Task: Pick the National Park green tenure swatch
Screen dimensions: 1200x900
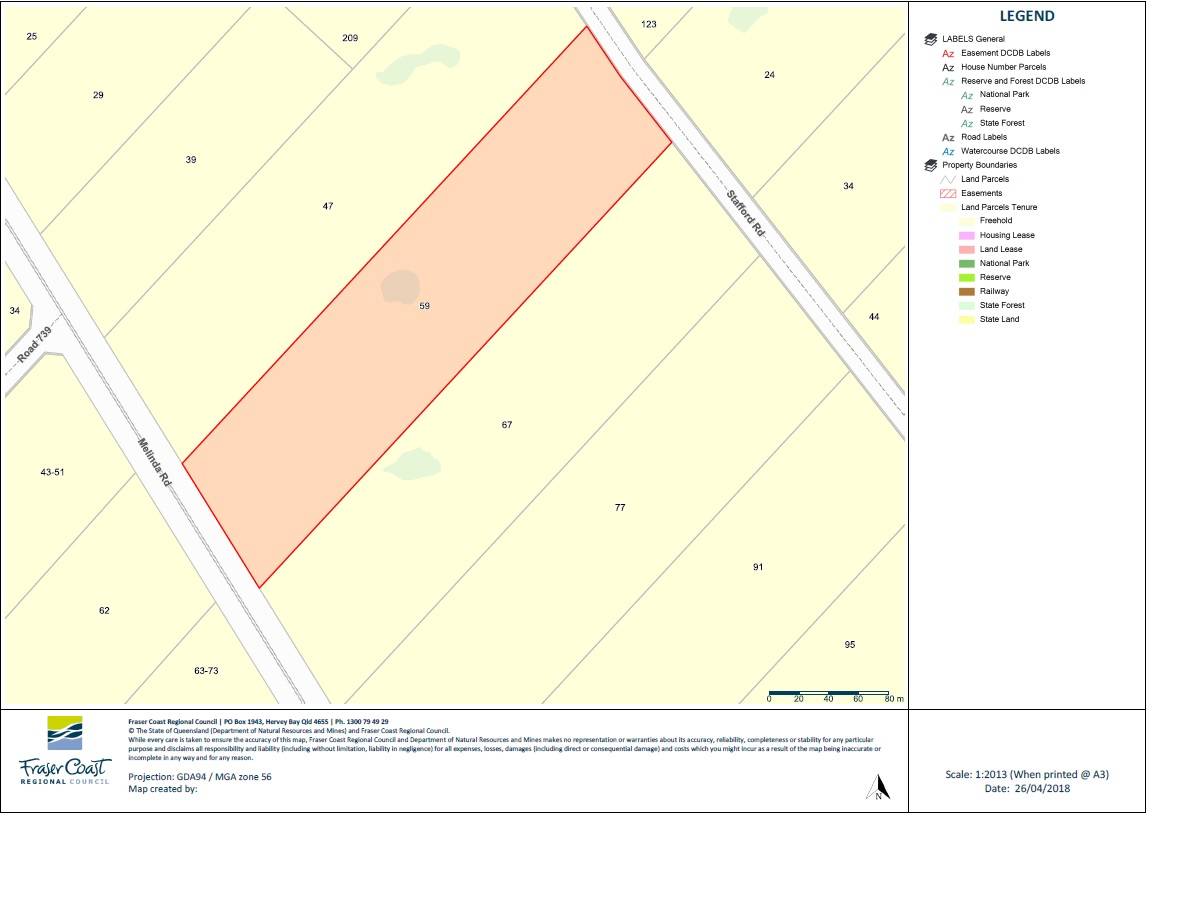Action: [966, 263]
